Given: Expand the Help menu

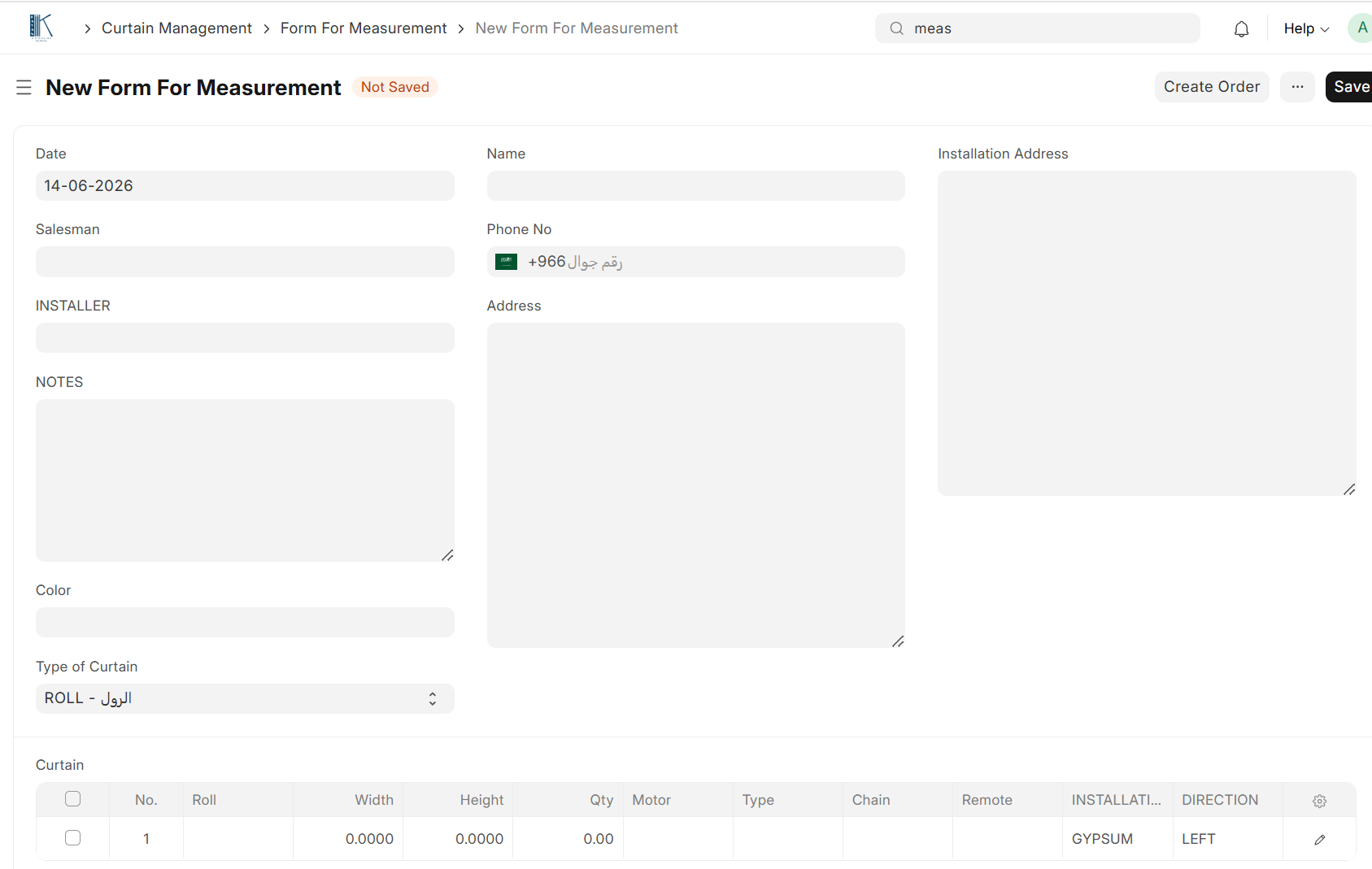Looking at the screenshot, I should pos(1306,28).
